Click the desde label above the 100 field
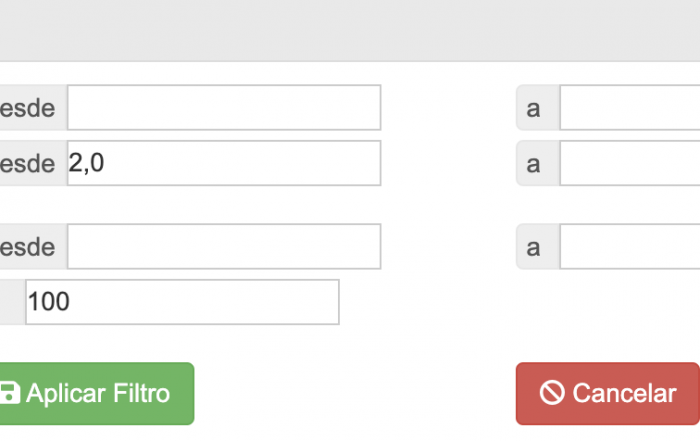The width and height of the screenshot is (700, 441). [x=28, y=247]
